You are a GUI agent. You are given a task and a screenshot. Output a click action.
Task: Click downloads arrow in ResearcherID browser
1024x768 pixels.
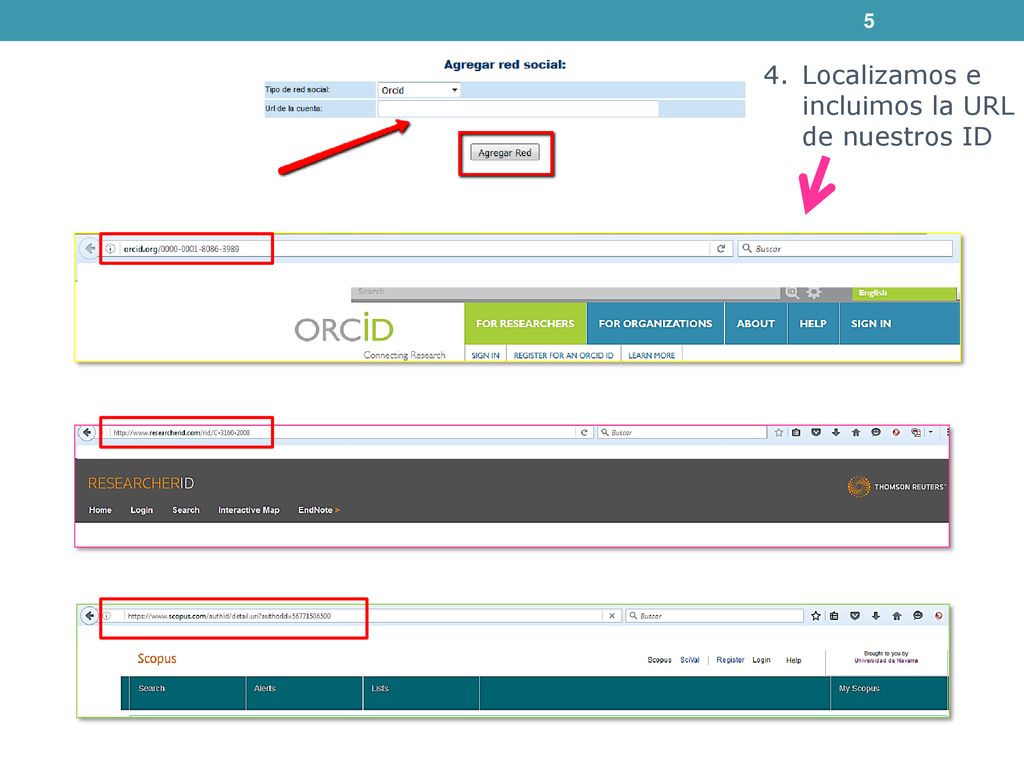836,432
